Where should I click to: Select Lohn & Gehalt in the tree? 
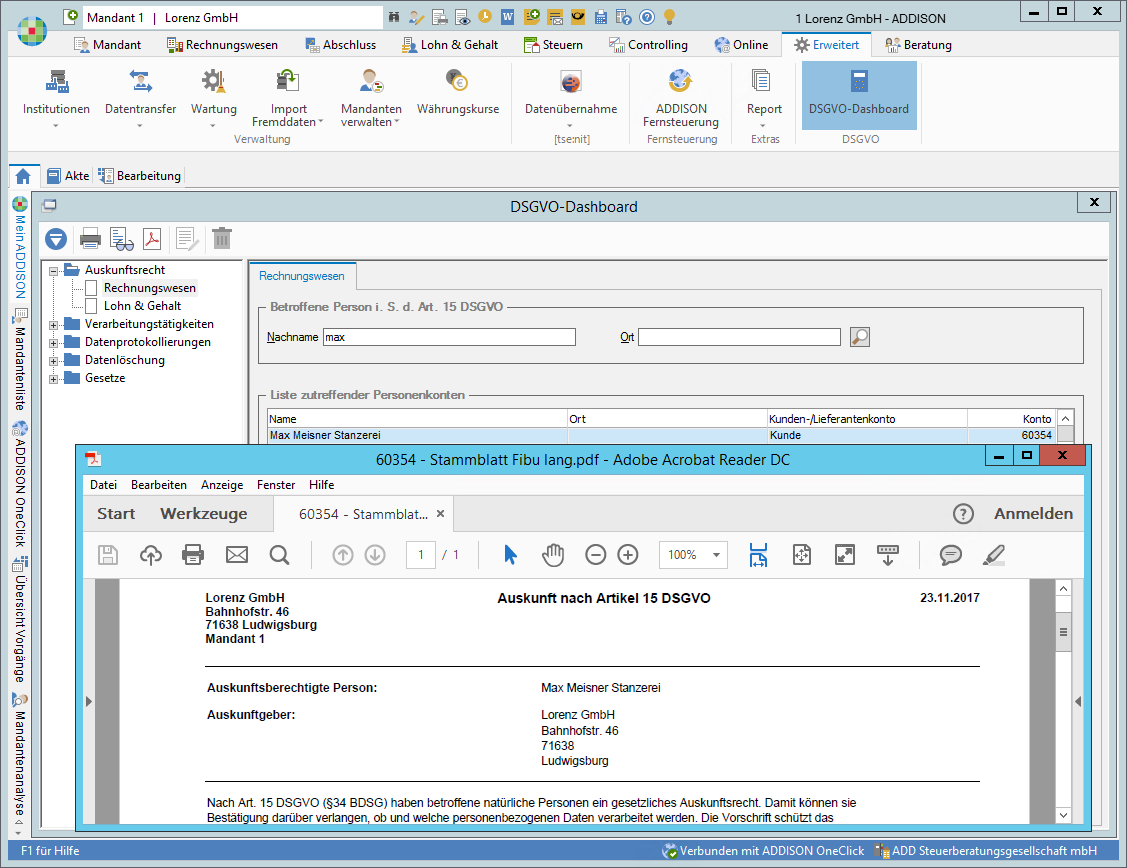(x=142, y=306)
